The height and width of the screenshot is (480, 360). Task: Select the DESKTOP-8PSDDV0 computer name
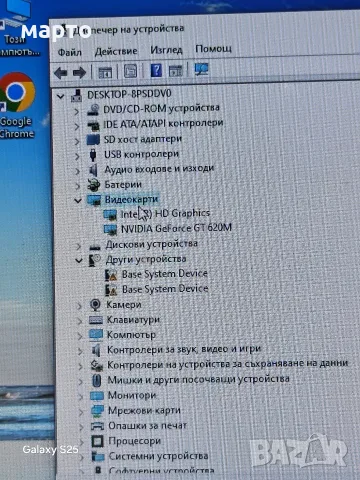129,94
